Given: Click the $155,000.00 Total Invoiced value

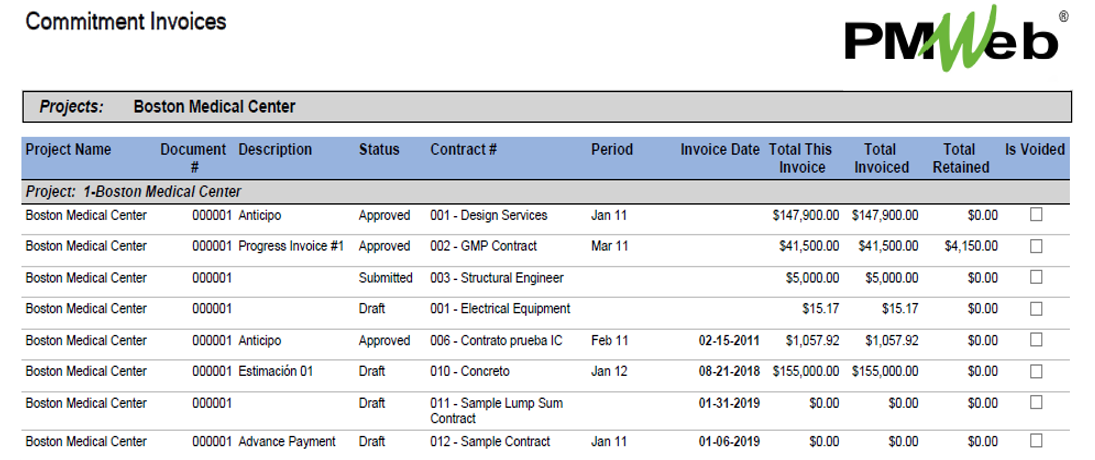Looking at the screenshot, I should 885,371.
